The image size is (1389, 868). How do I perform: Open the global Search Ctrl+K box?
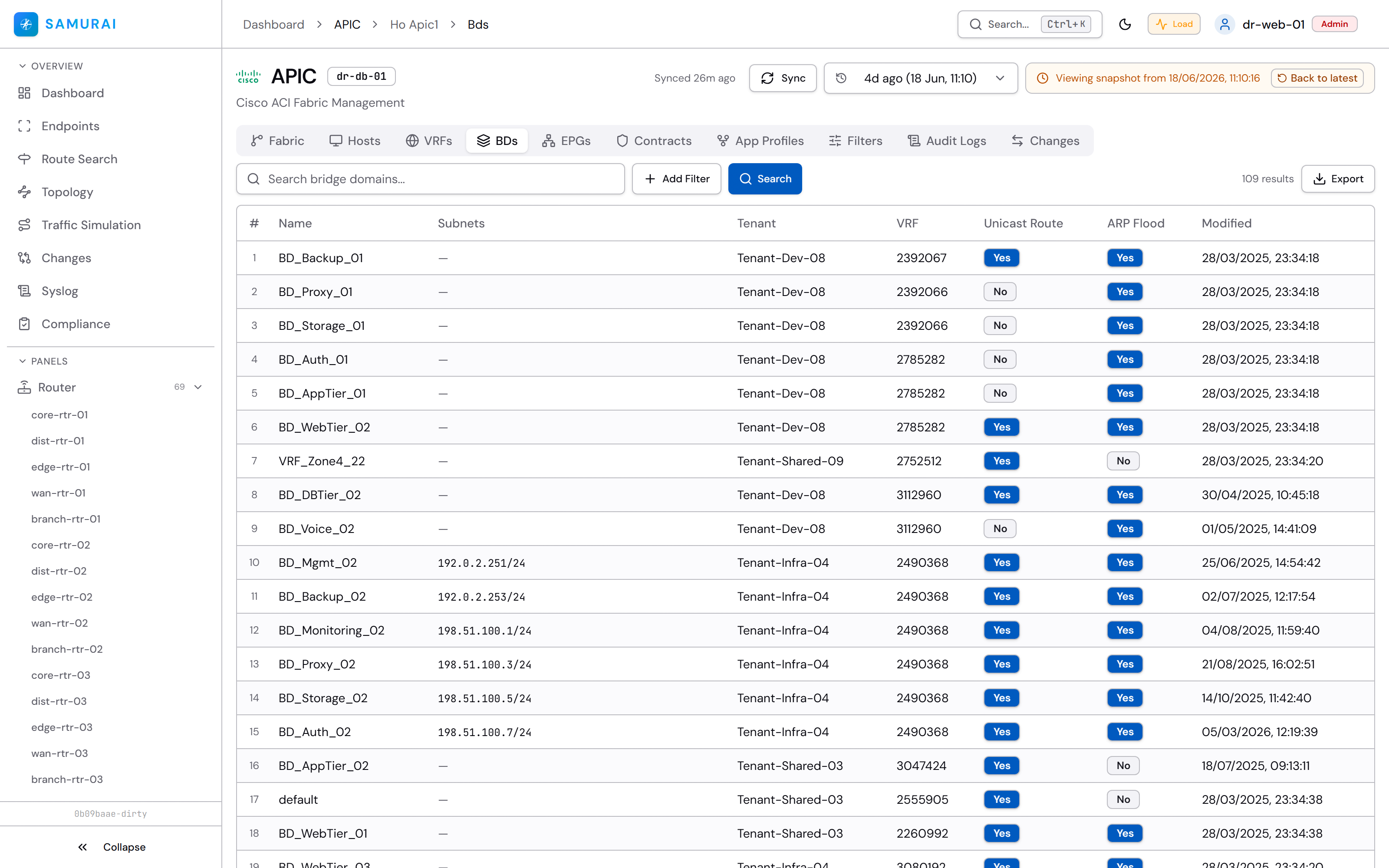[1029, 24]
